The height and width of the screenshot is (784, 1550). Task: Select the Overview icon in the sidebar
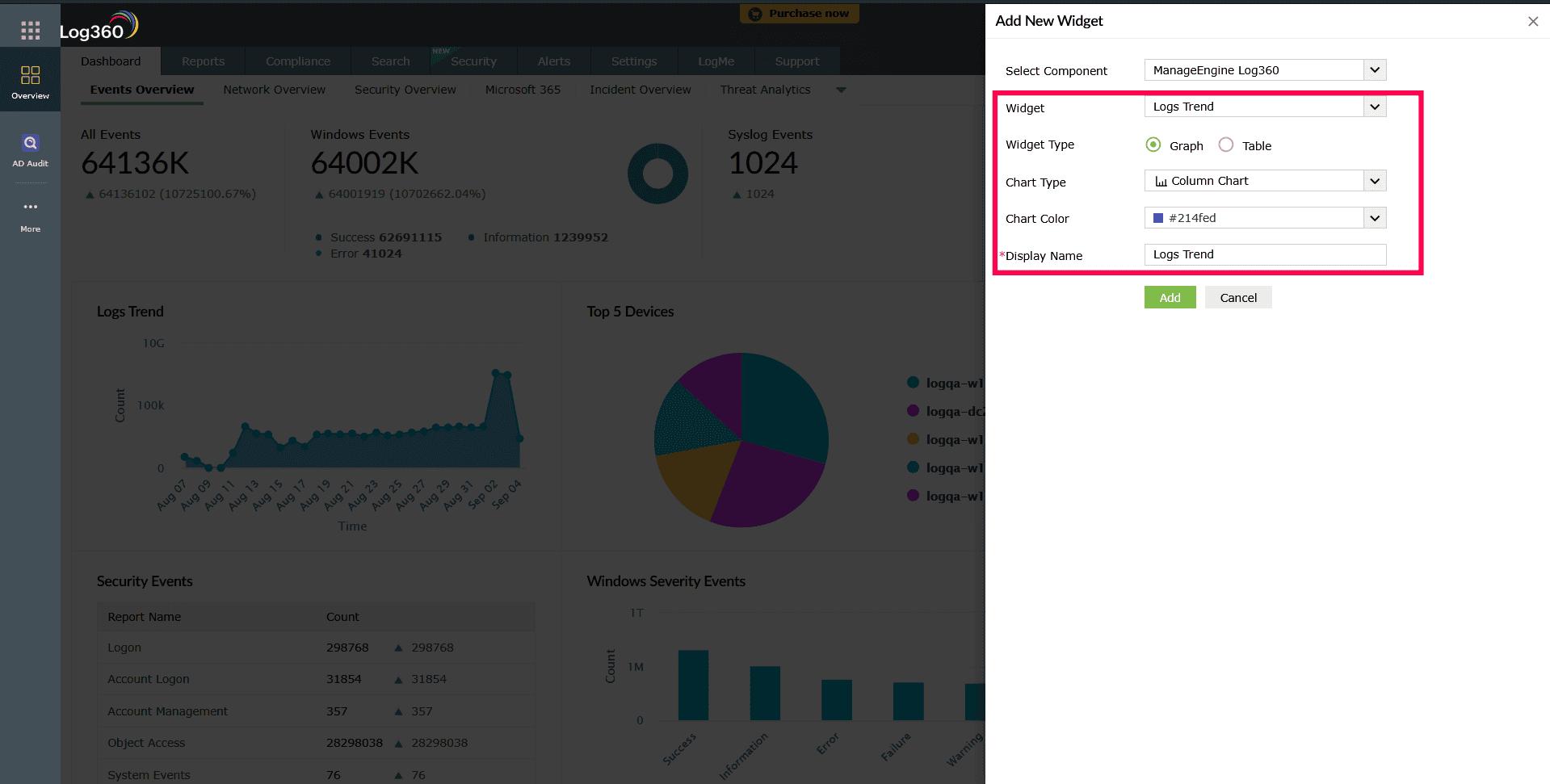30,79
